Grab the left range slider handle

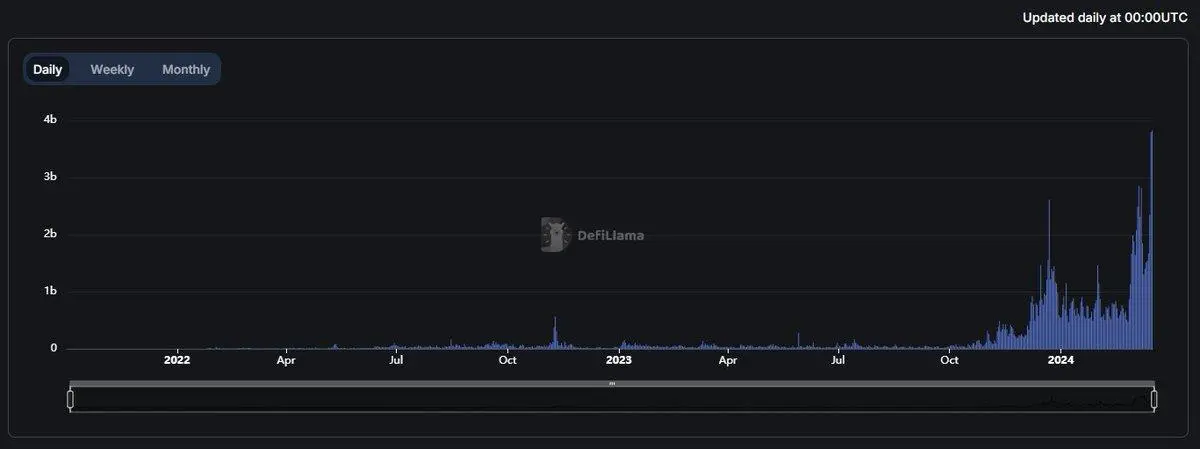click(70, 400)
